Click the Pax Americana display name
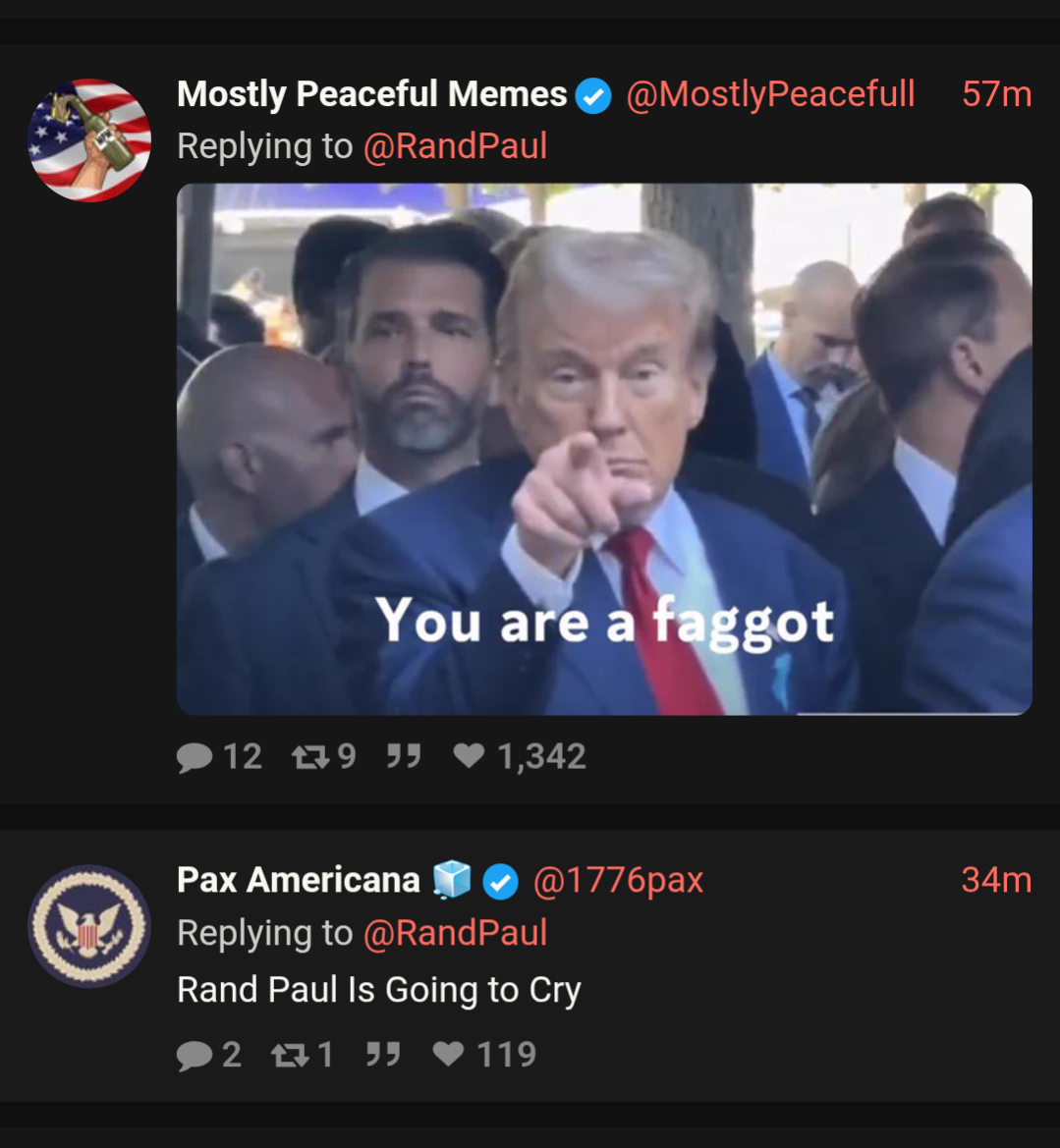 pos(298,879)
